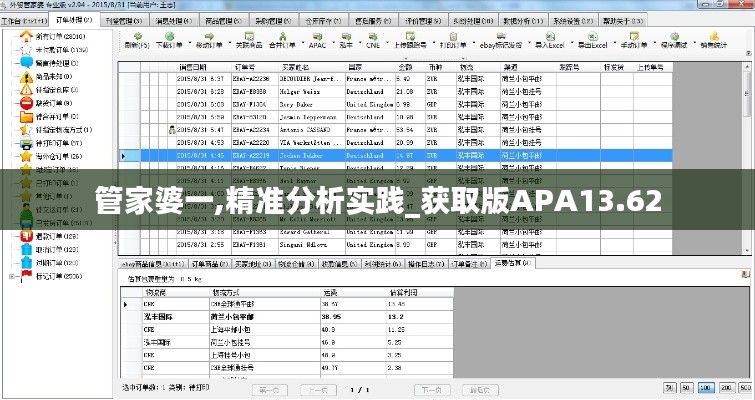Click the 导出Excel export icon
This screenshot has width=755, height=400.
point(592,37)
